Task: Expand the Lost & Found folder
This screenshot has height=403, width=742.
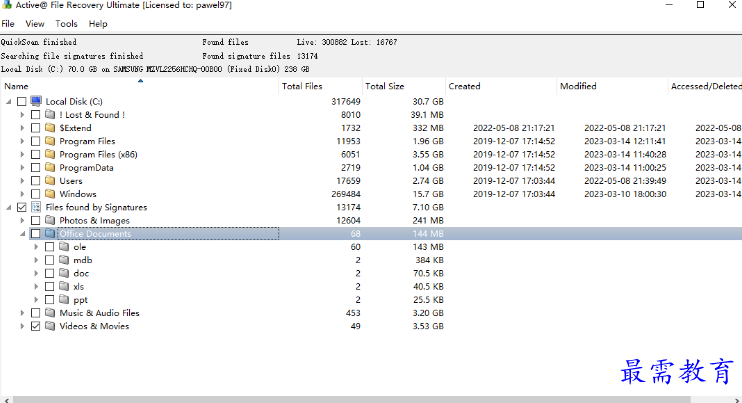Action: tap(22, 114)
